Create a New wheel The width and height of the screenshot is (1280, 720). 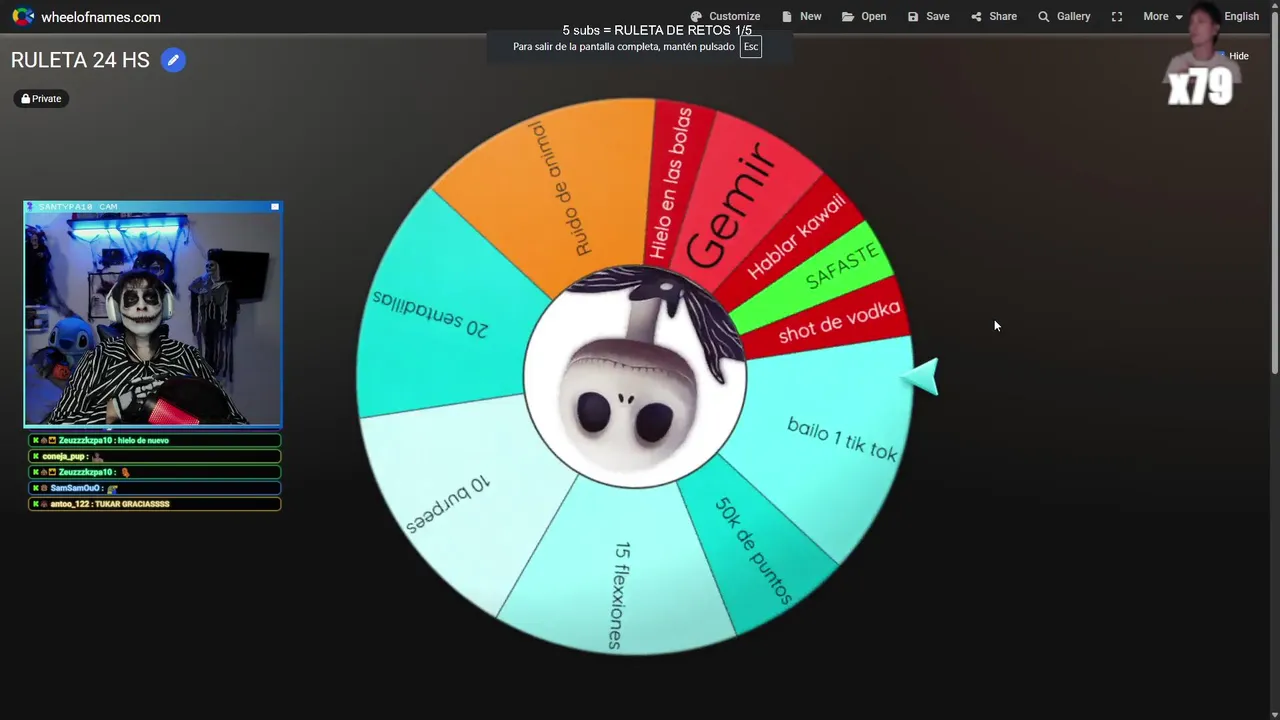[x=802, y=16]
